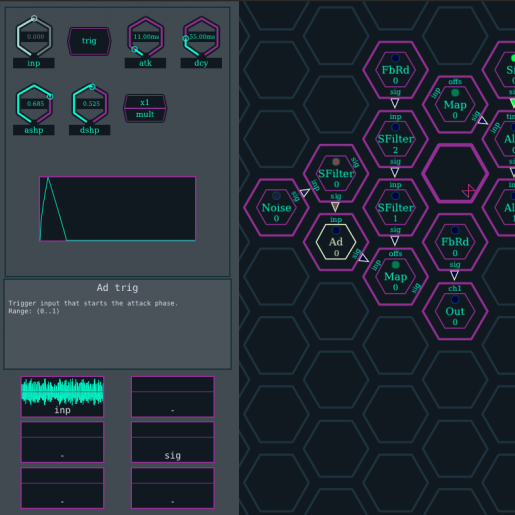The height and width of the screenshot is (515, 515).
Task: Click the arrow between FbRd and Out ch1
Action: tap(455, 275)
